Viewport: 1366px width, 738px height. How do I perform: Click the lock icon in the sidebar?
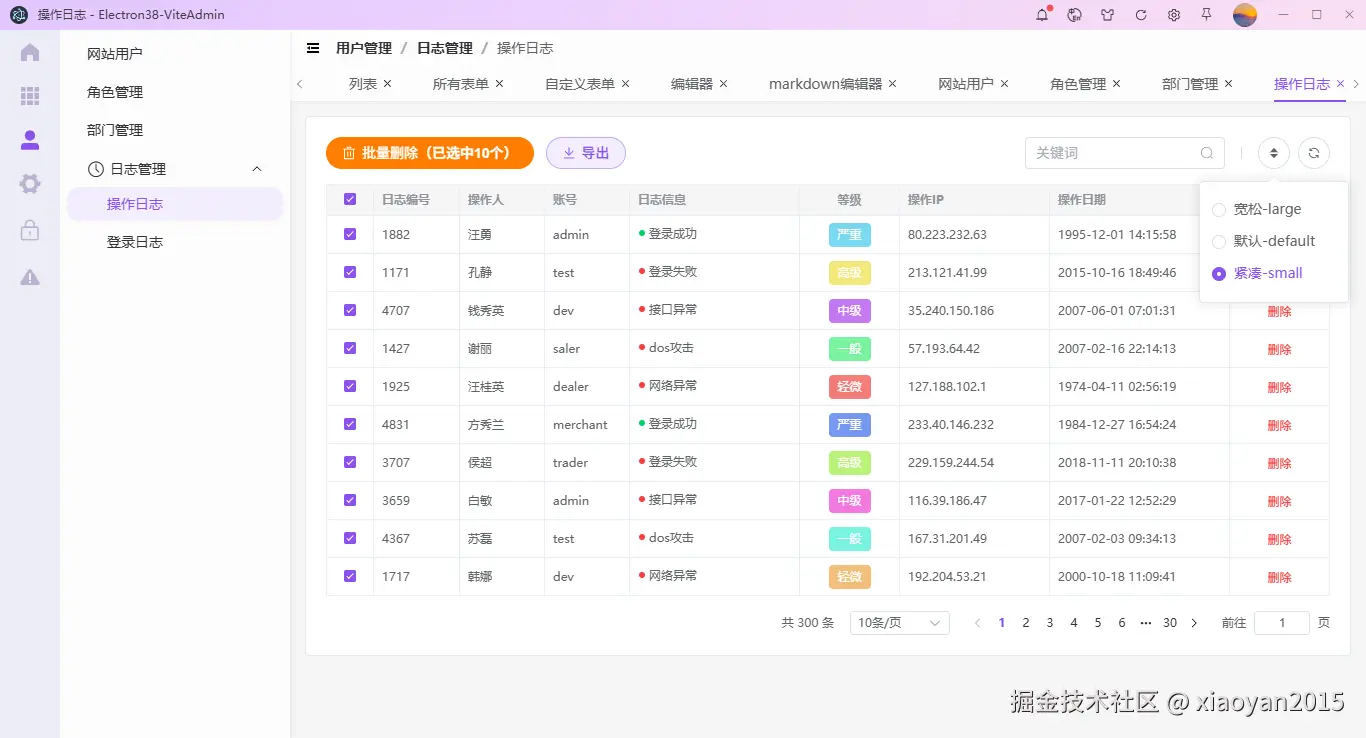pyautogui.click(x=29, y=230)
